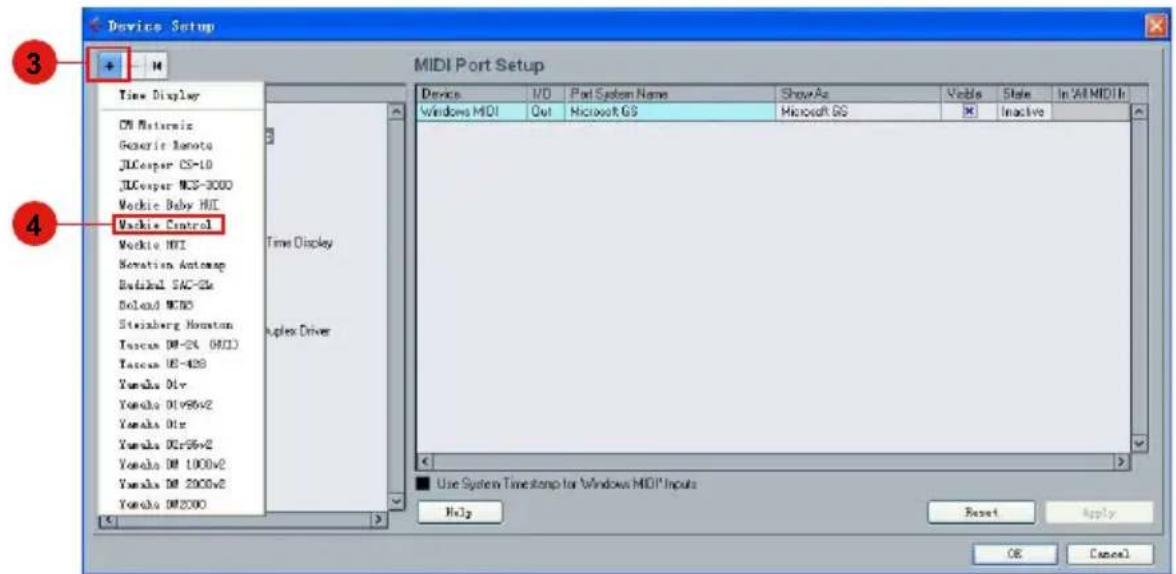
Task: Select Radikal SAC-2k entry
Action: tap(168, 284)
